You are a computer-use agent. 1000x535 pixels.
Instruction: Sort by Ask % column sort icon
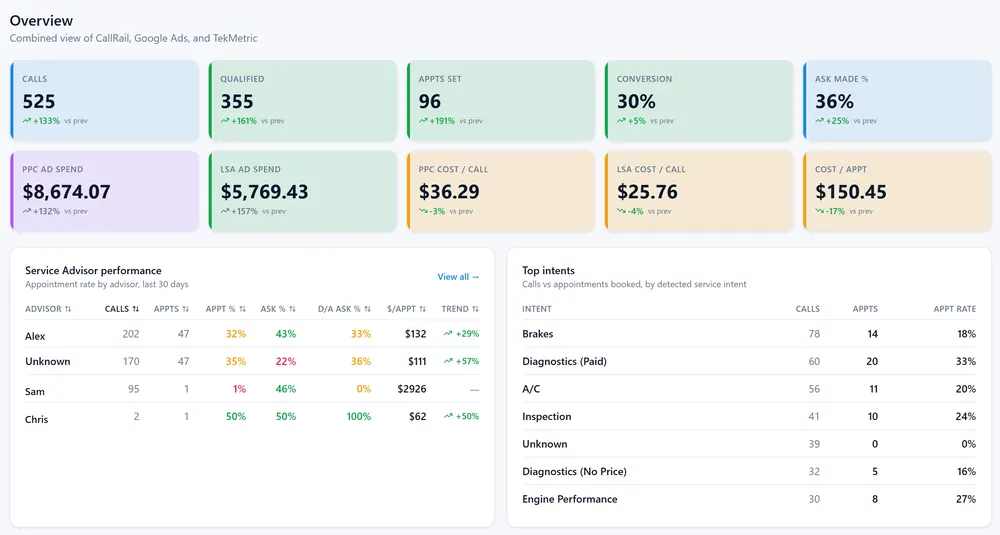pyautogui.click(x=292, y=309)
